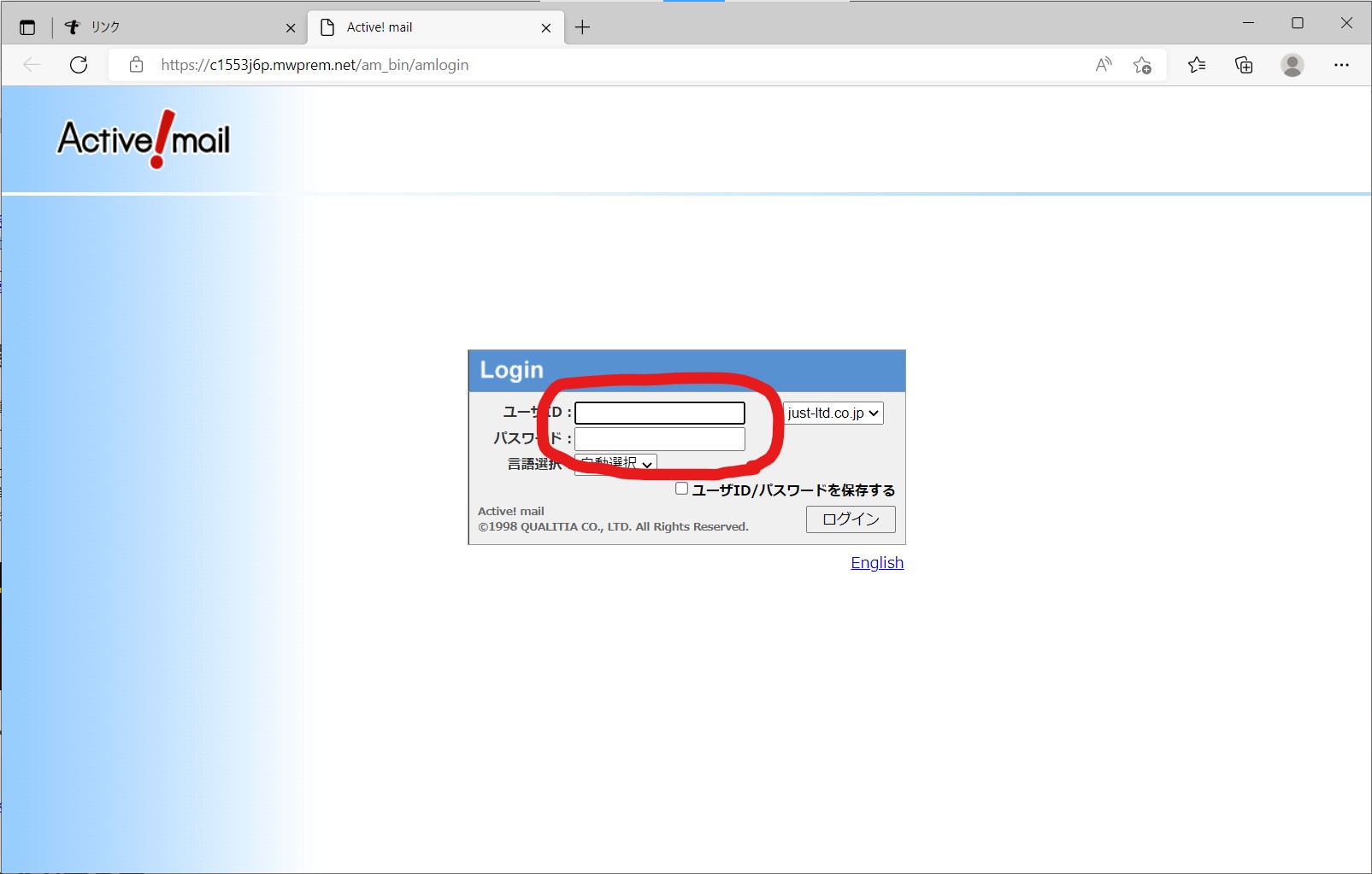
Task: Open a new browser tab
Action: tap(583, 27)
